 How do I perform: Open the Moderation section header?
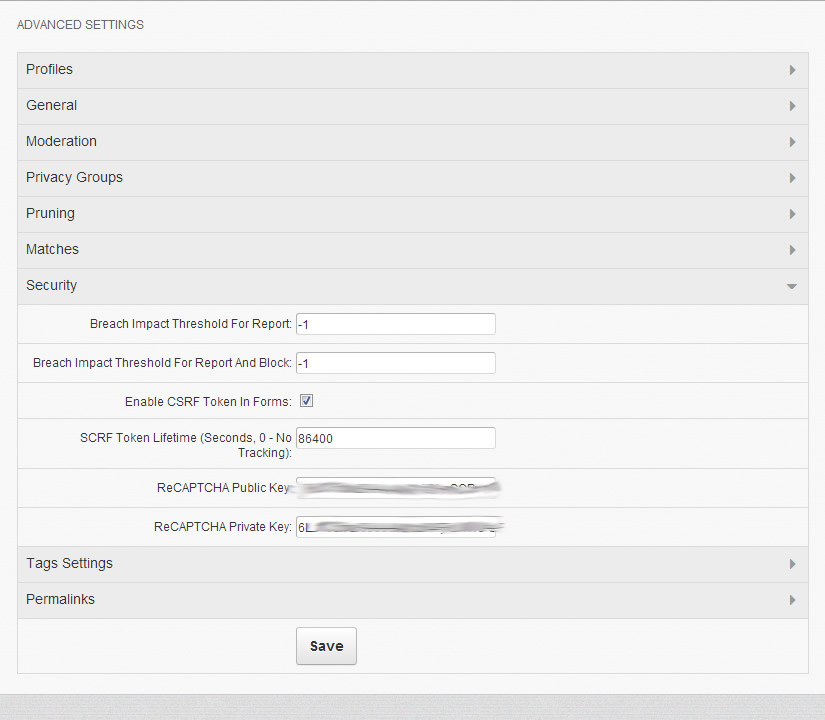61,142
